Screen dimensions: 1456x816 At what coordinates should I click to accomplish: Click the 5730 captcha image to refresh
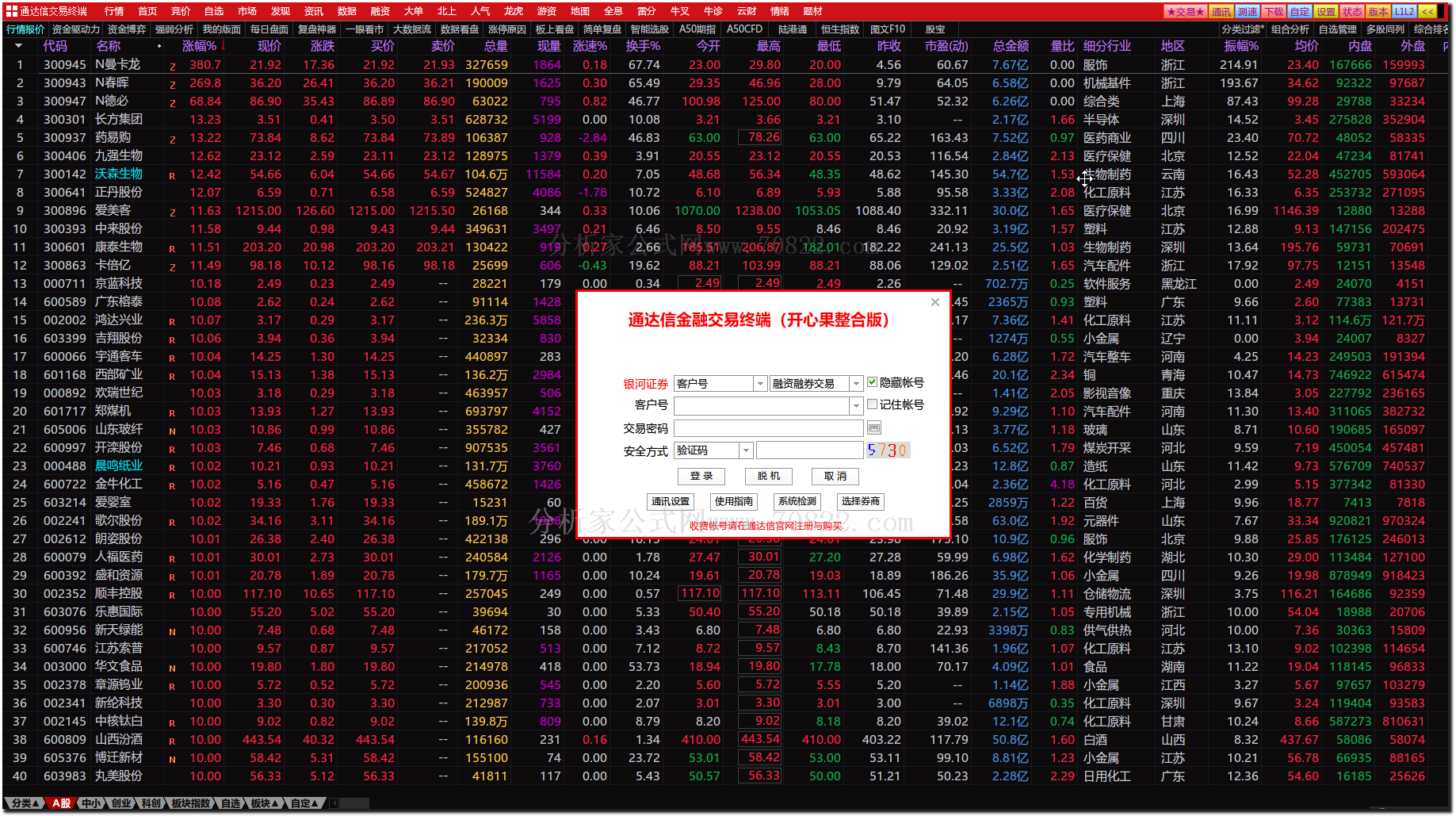[888, 450]
